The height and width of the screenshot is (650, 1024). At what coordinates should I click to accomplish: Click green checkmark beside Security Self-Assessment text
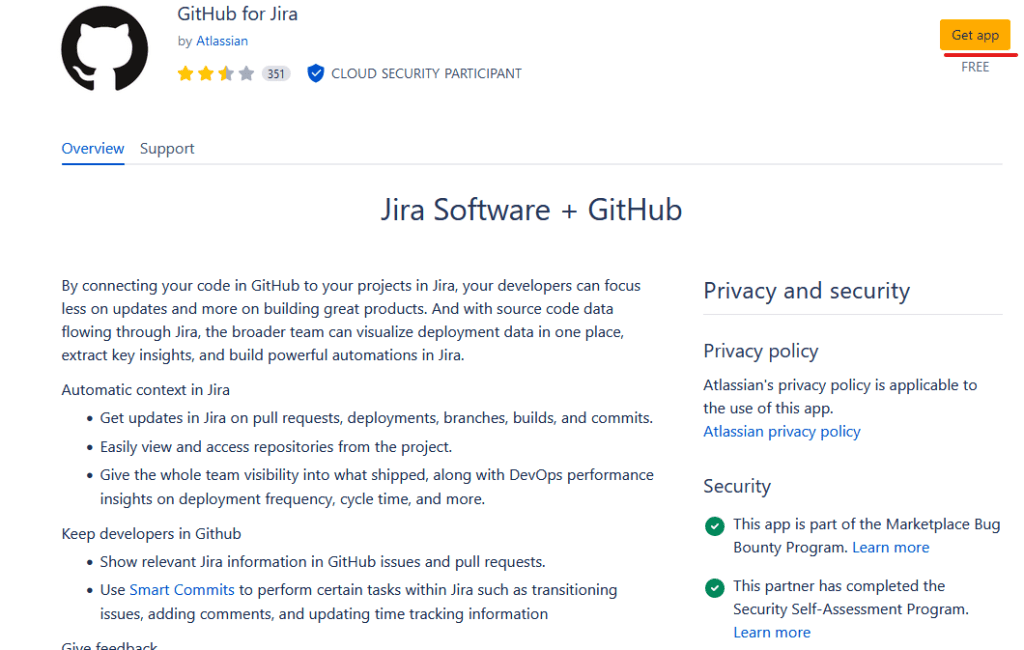(x=714, y=588)
